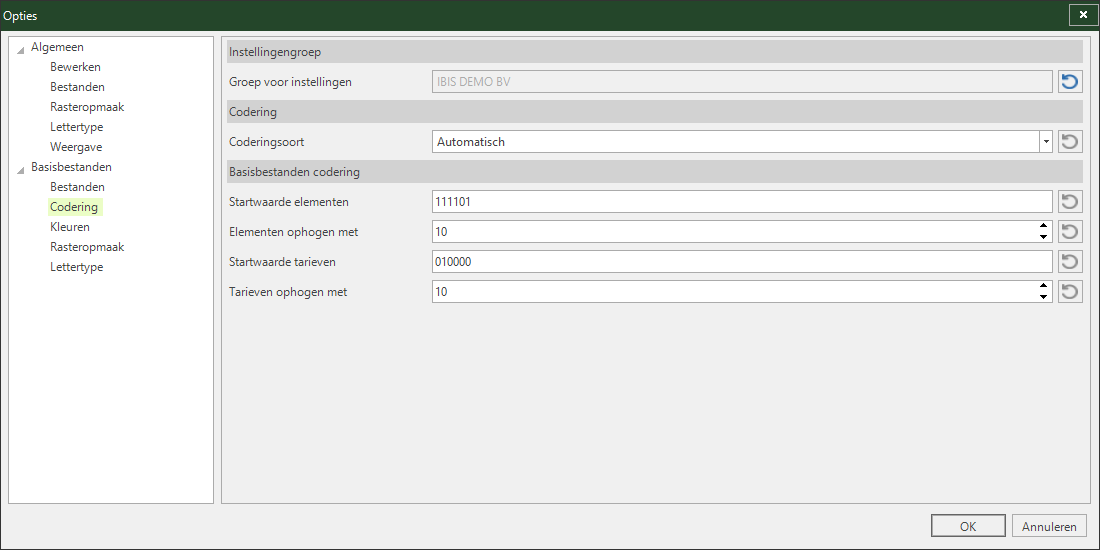Click the Groep voor instellingen label

coord(290,82)
